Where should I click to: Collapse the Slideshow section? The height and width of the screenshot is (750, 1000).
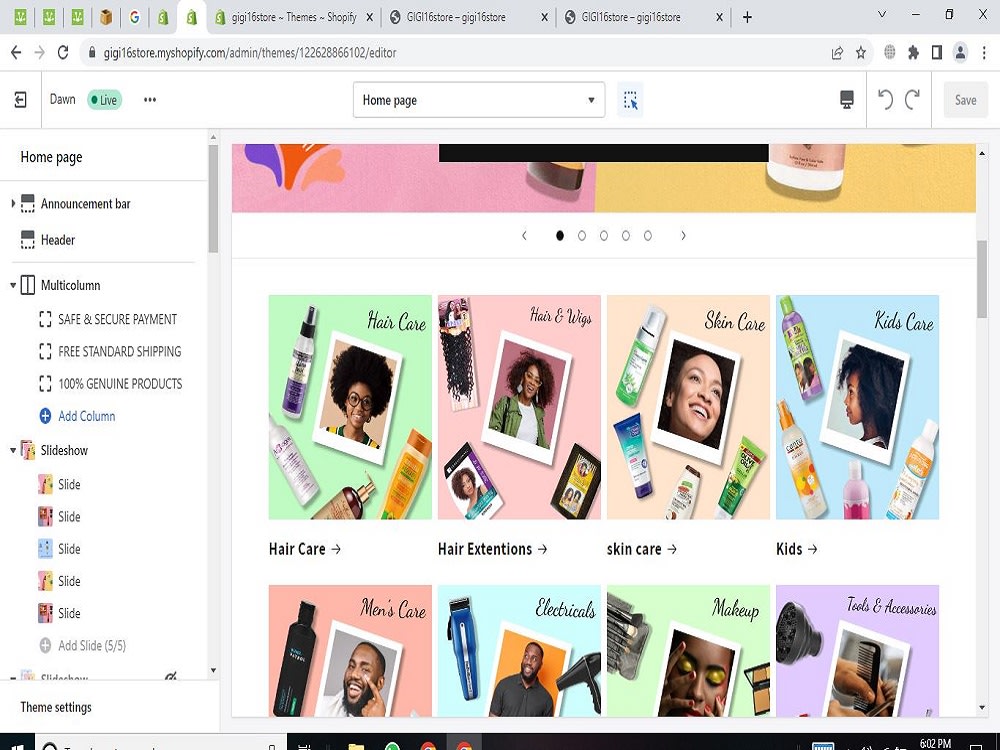click(13, 450)
